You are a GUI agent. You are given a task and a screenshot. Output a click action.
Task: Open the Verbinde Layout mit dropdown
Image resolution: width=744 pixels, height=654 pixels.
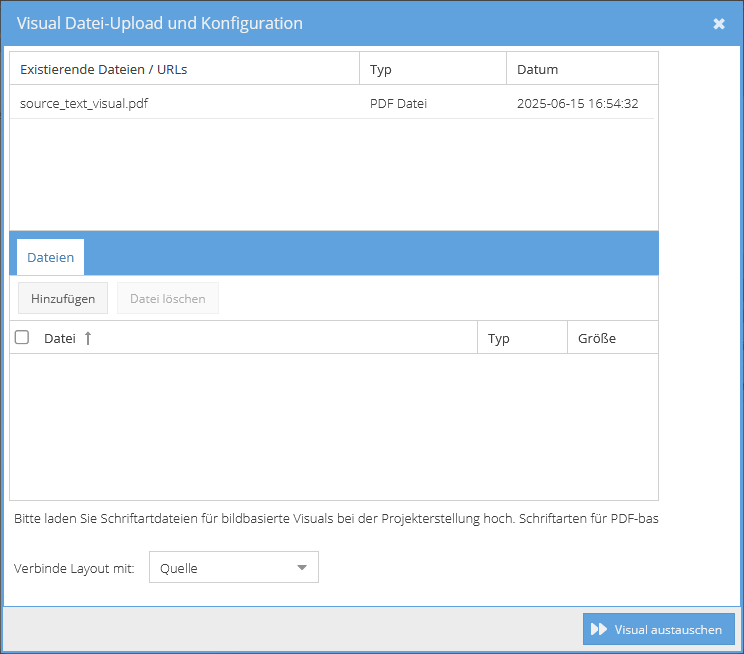[x=234, y=568]
